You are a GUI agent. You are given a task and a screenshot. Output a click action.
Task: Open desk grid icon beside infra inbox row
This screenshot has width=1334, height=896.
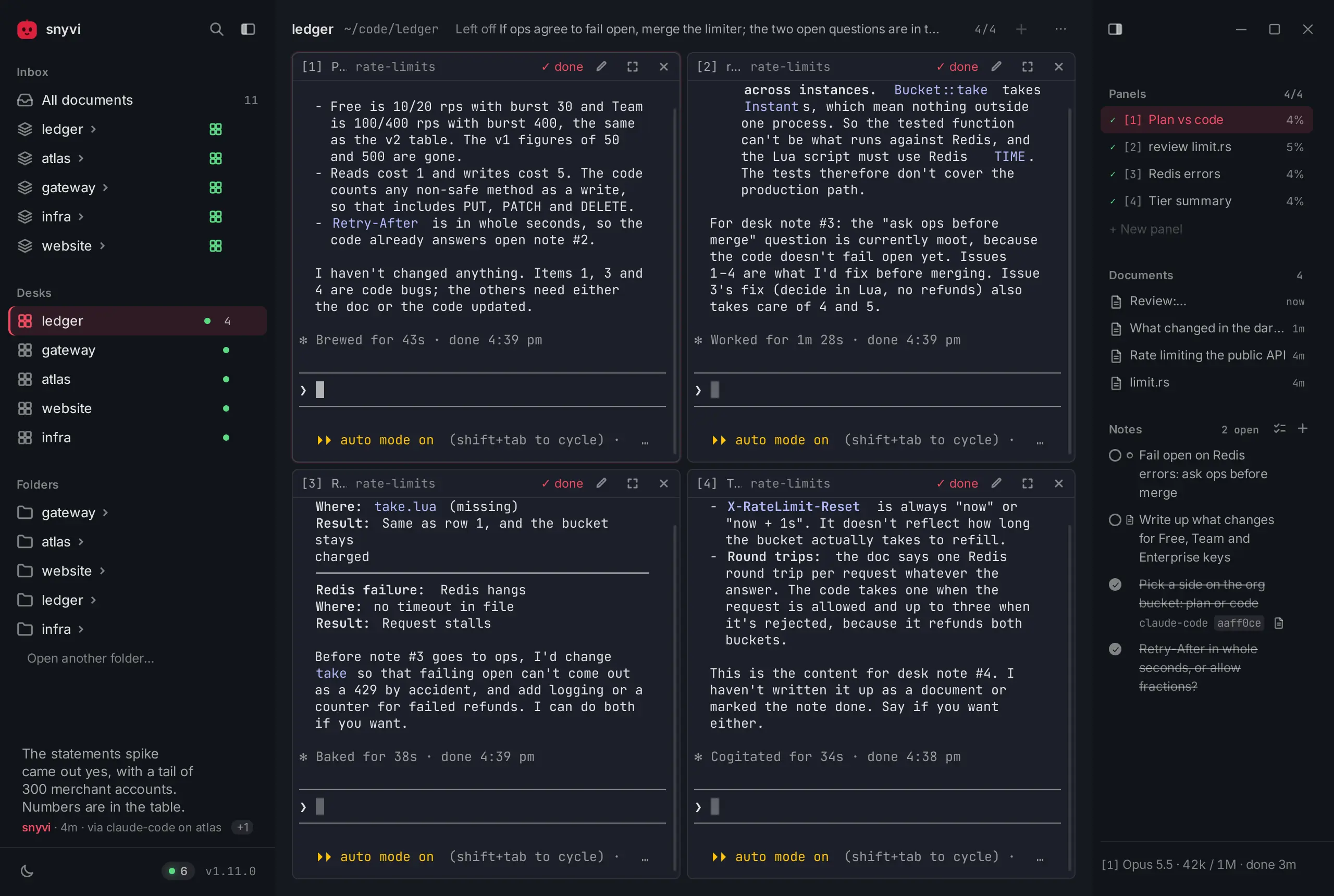tap(216, 217)
